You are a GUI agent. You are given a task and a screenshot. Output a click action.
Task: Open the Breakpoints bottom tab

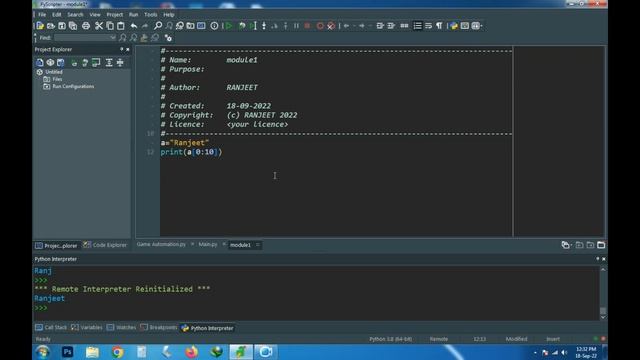tap(159, 327)
